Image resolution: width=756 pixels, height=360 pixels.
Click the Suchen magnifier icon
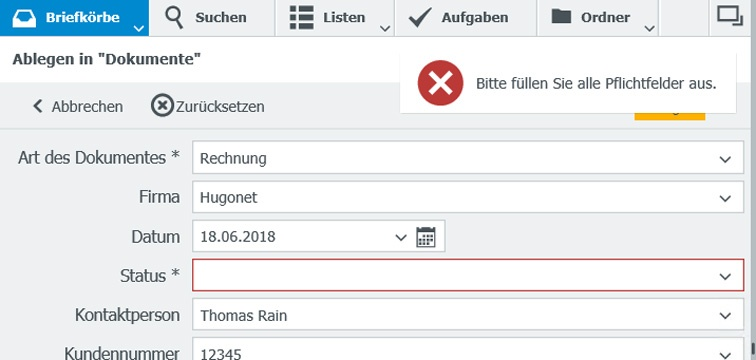tap(174, 18)
